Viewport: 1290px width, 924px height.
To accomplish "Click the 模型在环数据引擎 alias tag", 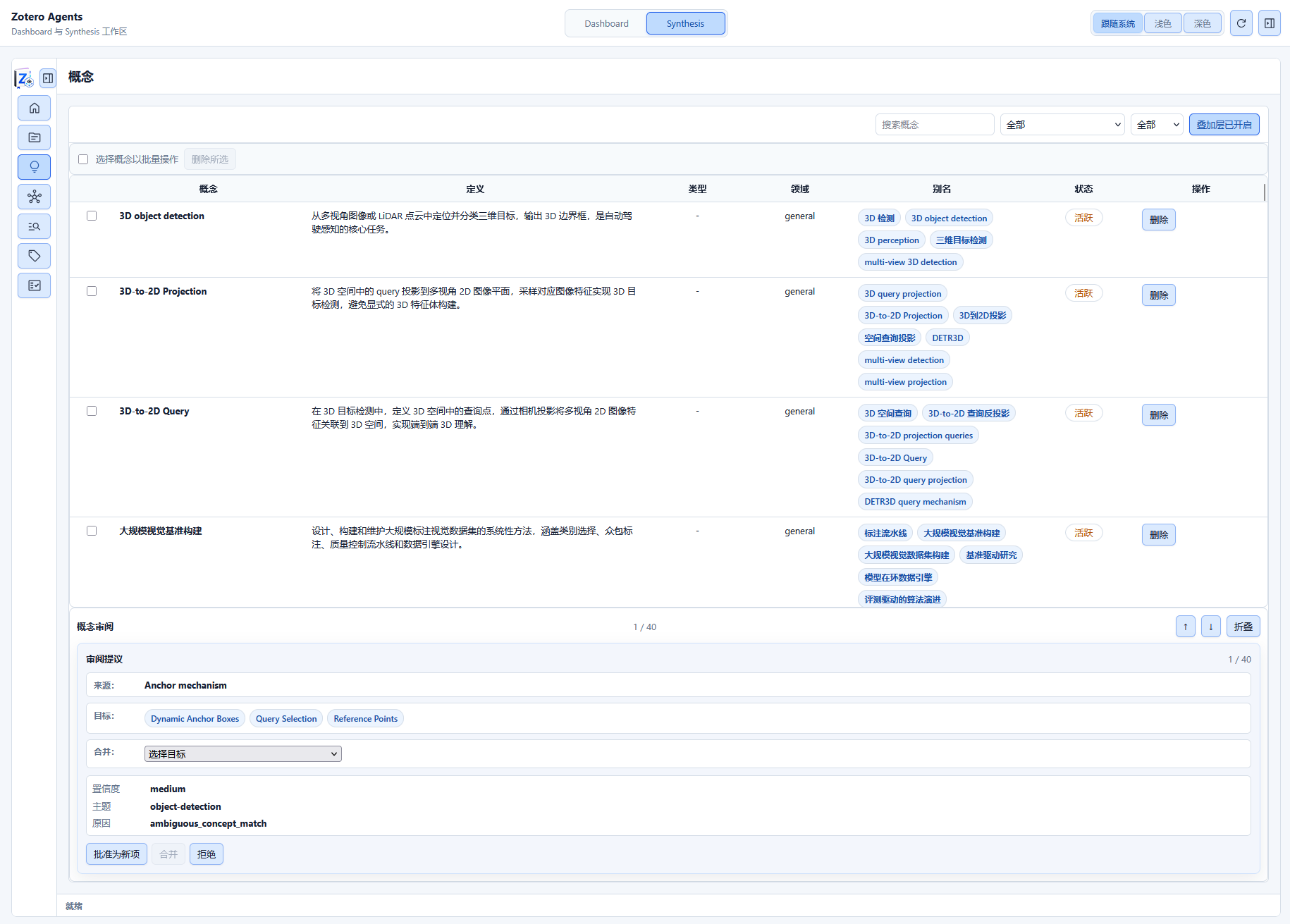I will pyautogui.click(x=898, y=578).
